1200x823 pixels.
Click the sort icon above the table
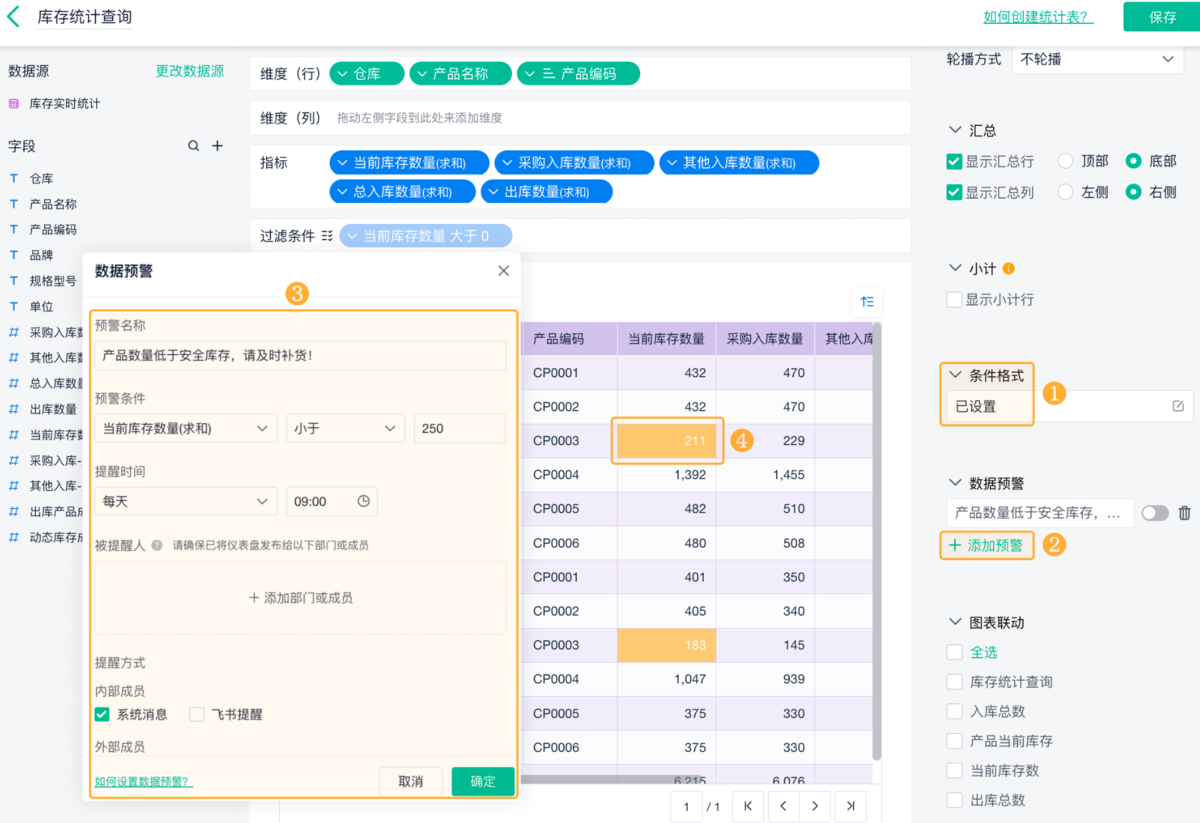[x=867, y=301]
